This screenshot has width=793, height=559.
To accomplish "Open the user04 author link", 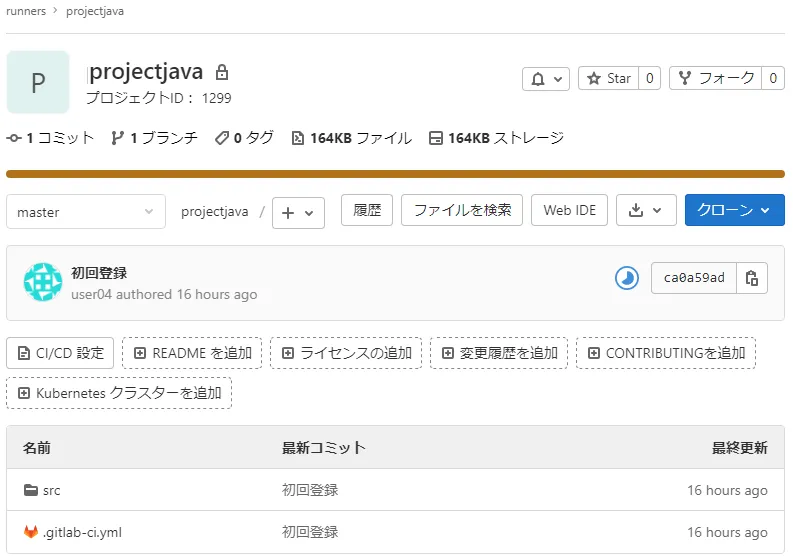I will coord(92,294).
